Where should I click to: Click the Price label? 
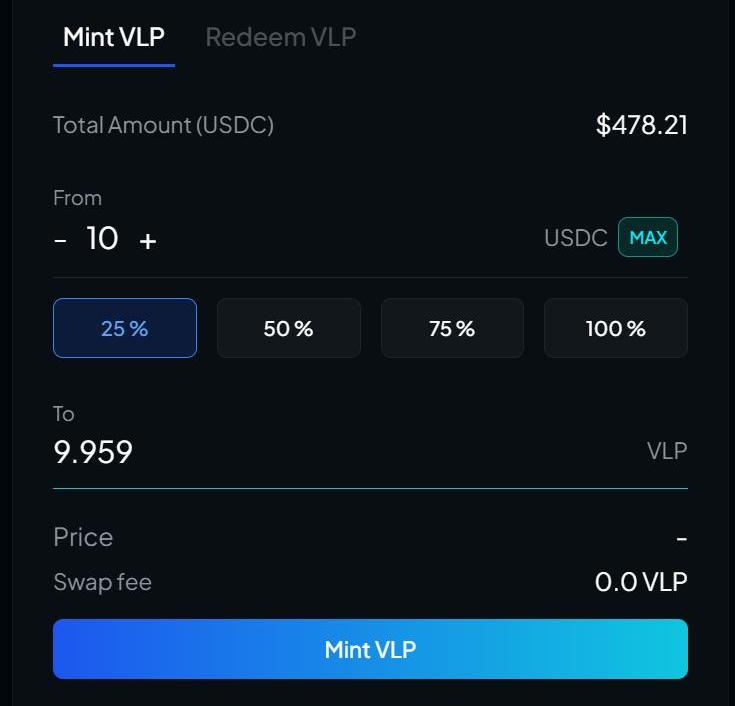pos(83,537)
